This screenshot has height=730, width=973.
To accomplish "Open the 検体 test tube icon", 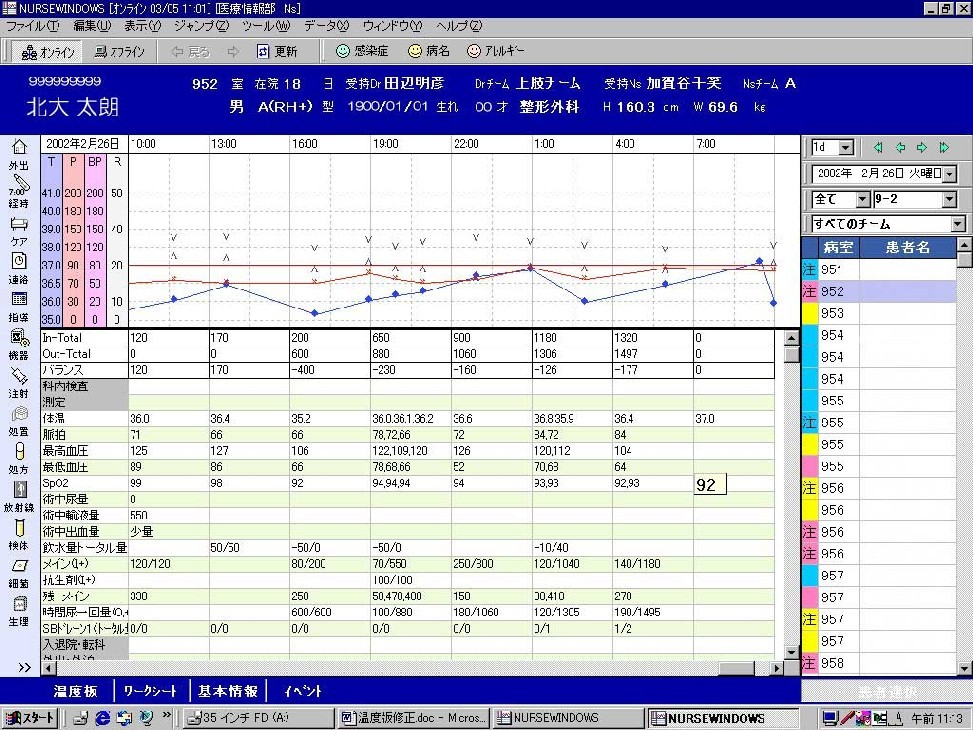I will point(19,528).
